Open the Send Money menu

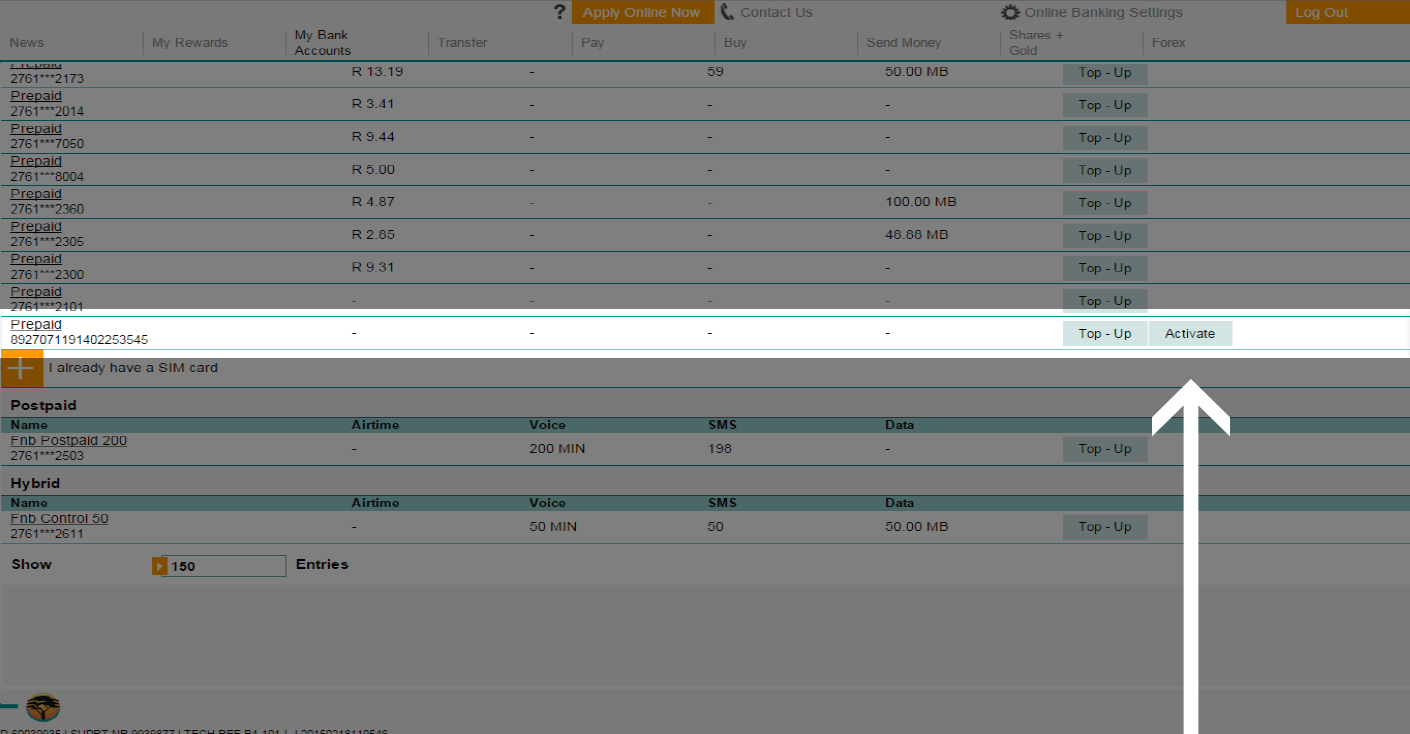pos(904,43)
